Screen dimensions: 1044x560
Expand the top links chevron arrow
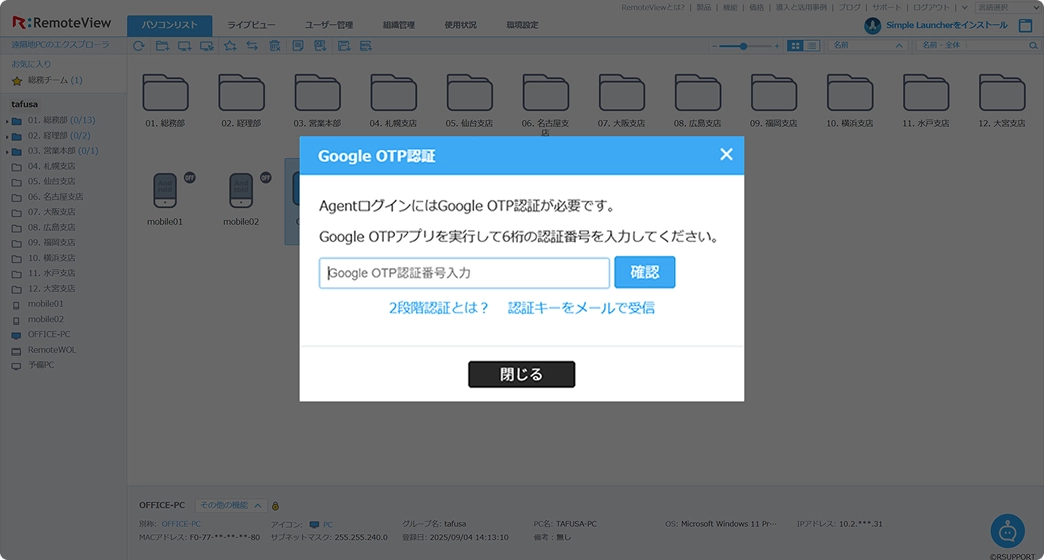point(964,7)
